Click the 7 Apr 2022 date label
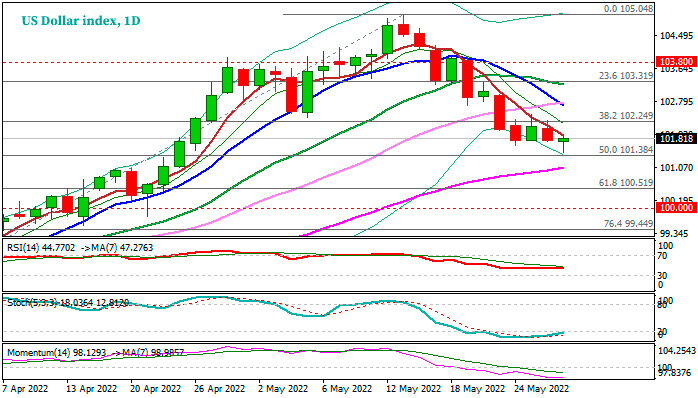 25,389
